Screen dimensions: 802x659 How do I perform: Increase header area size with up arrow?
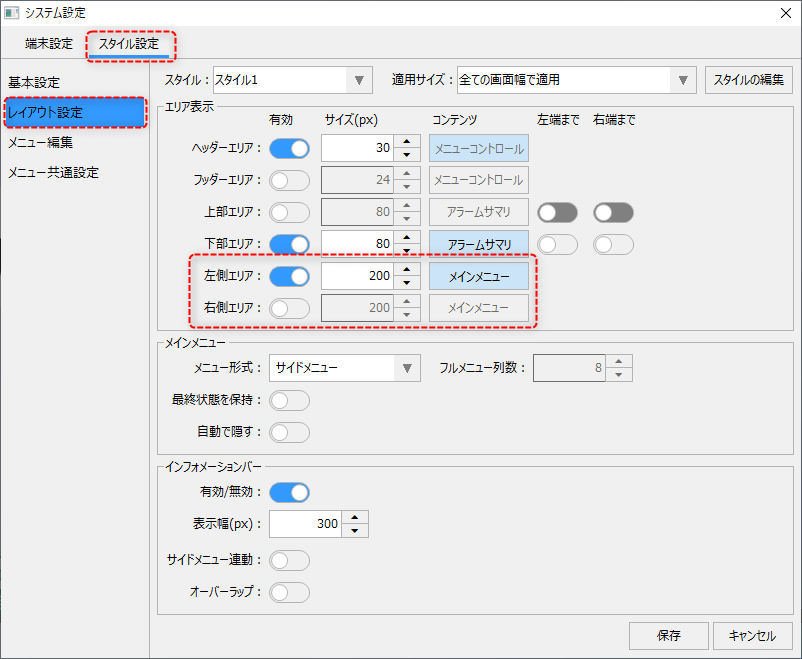[407, 142]
